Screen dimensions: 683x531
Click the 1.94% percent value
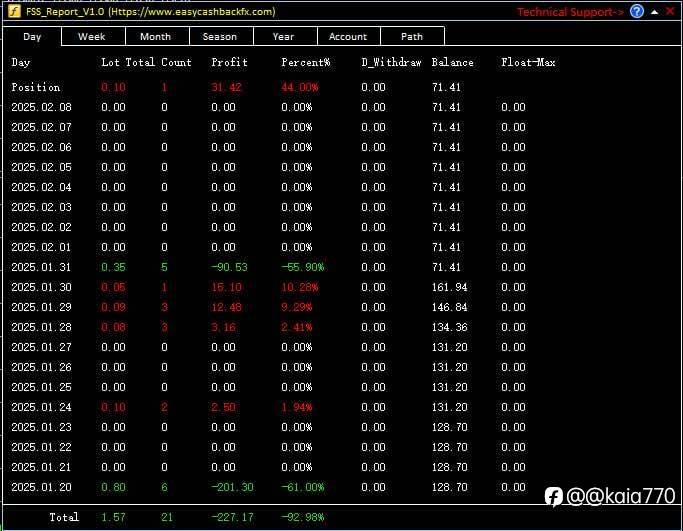click(297, 407)
